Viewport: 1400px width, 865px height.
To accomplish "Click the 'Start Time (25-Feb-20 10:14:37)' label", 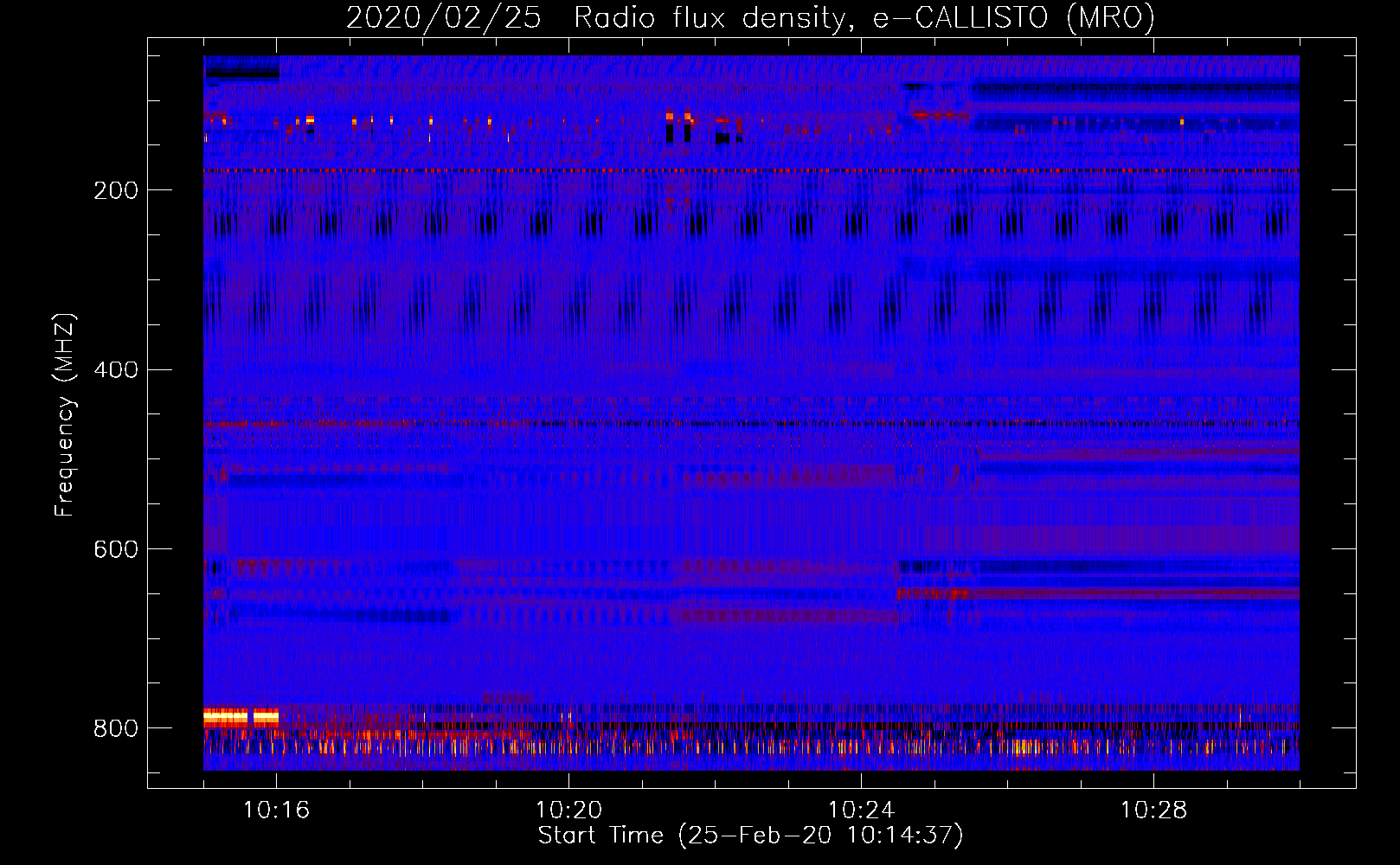I will [x=750, y=836].
